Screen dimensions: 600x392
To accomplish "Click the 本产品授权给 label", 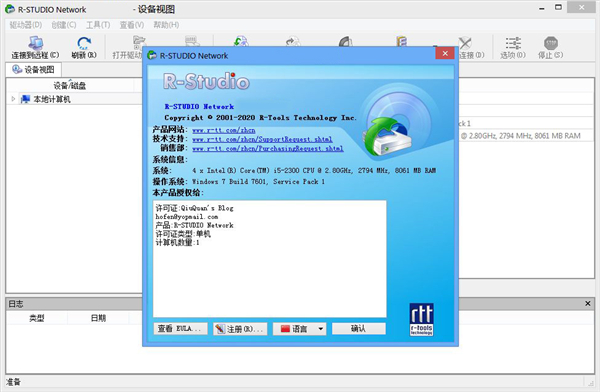I will [178, 193].
